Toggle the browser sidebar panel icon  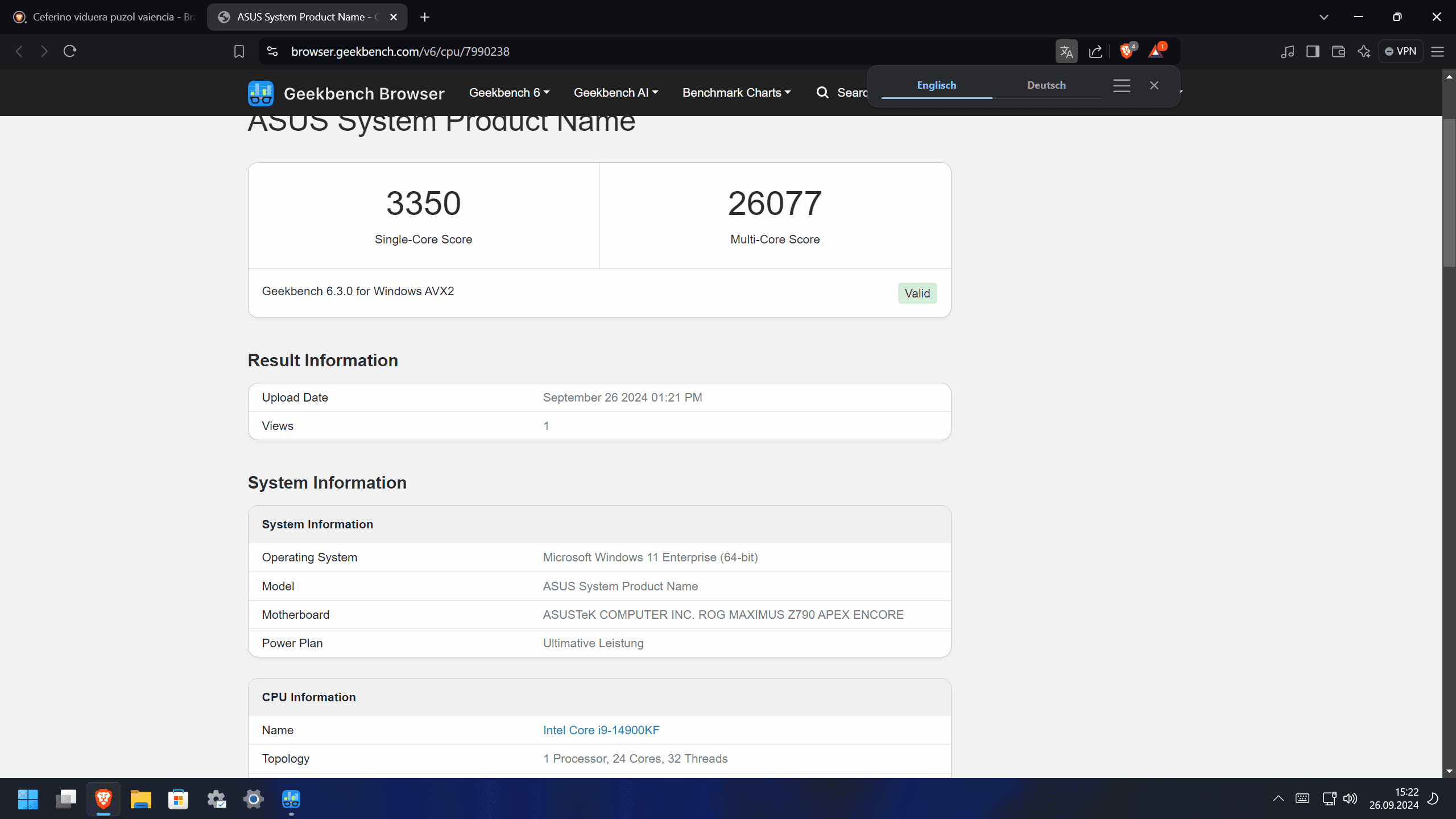[1313, 52]
